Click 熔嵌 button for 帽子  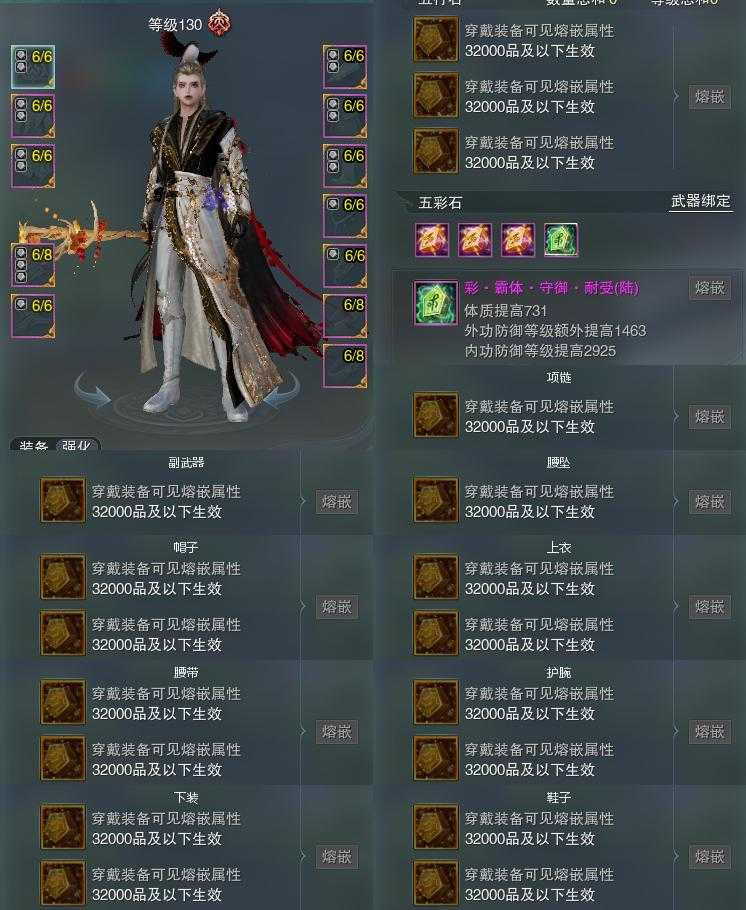[x=337, y=606]
